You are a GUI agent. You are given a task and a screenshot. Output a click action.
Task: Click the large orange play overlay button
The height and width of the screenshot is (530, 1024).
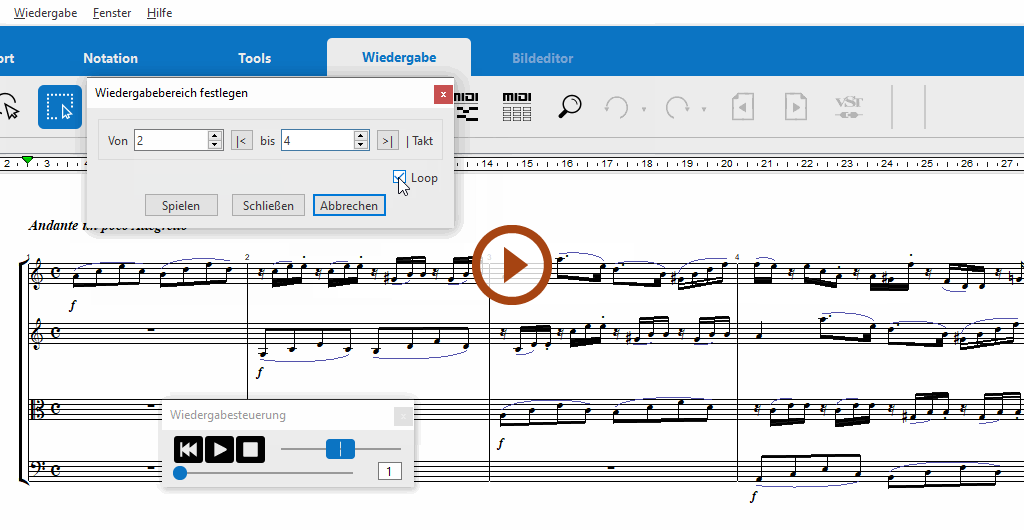(x=512, y=265)
